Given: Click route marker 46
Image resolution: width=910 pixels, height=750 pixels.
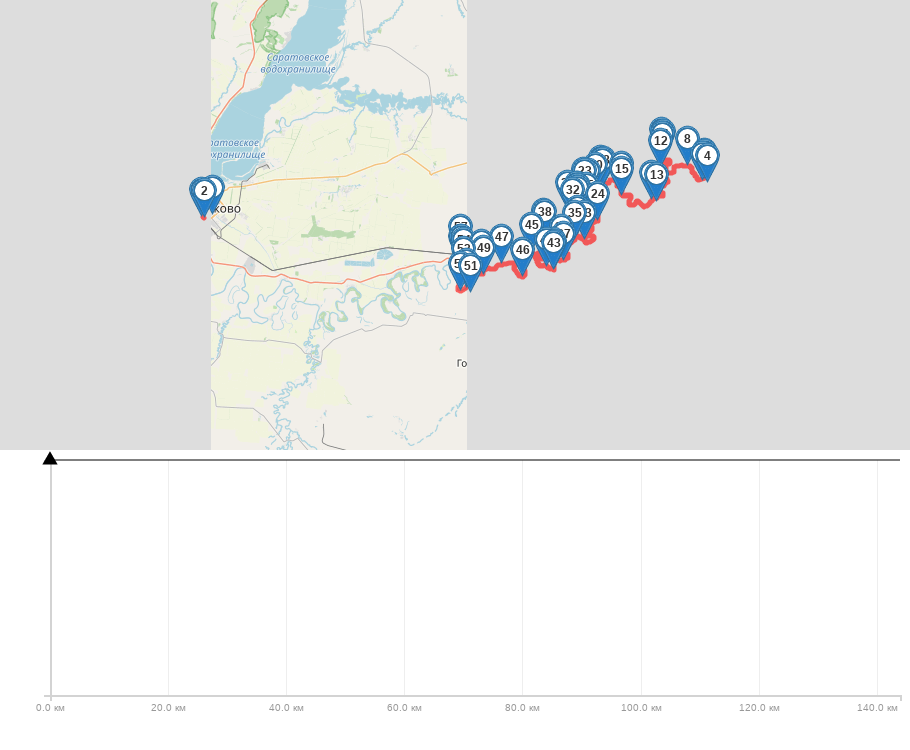Looking at the screenshot, I should click(522, 250).
